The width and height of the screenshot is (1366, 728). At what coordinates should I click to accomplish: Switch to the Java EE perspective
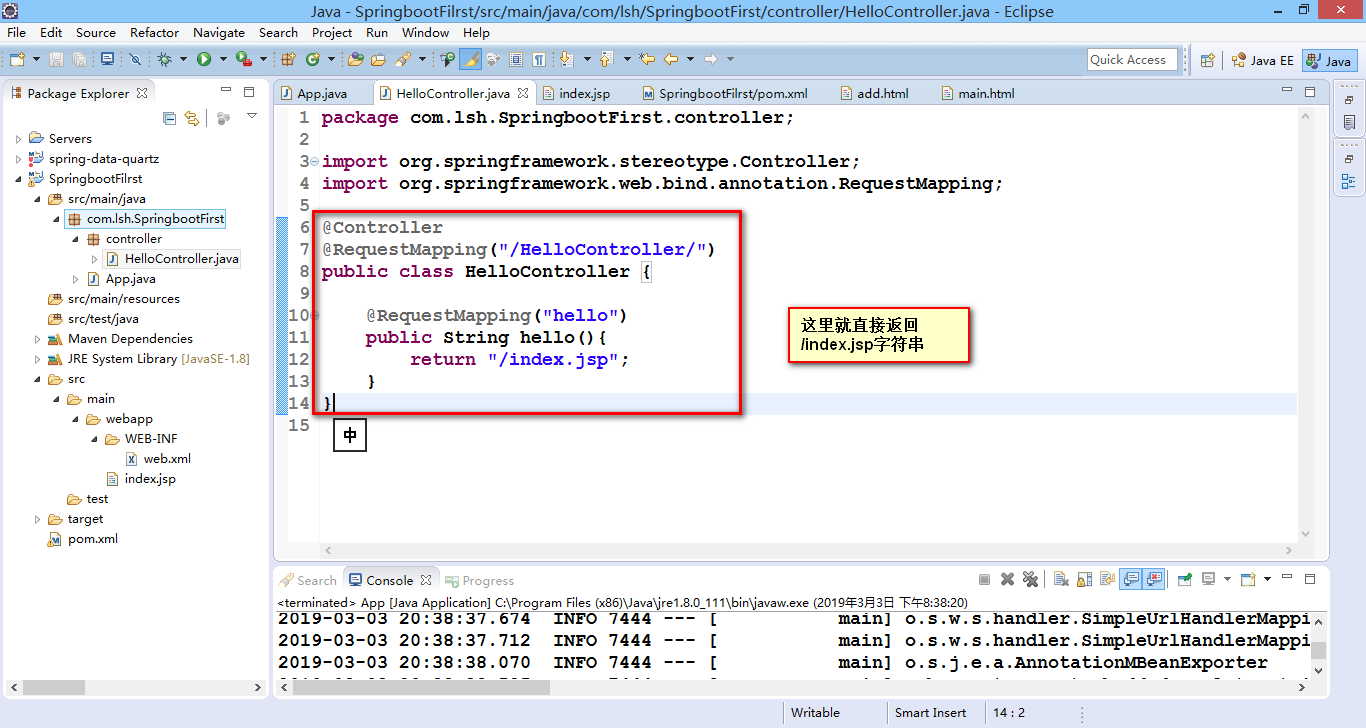coord(1263,60)
